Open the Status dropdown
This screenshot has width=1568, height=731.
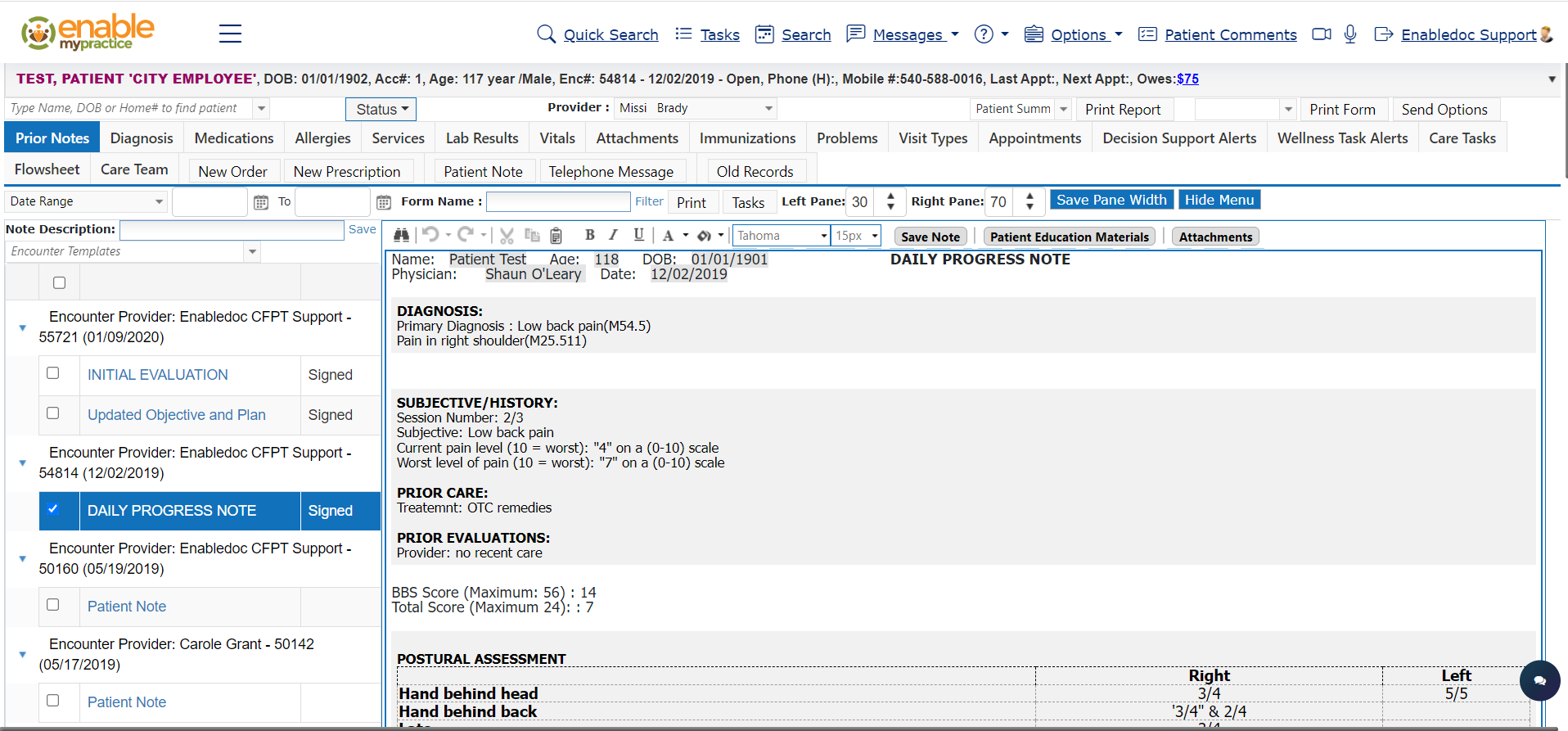(x=381, y=109)
